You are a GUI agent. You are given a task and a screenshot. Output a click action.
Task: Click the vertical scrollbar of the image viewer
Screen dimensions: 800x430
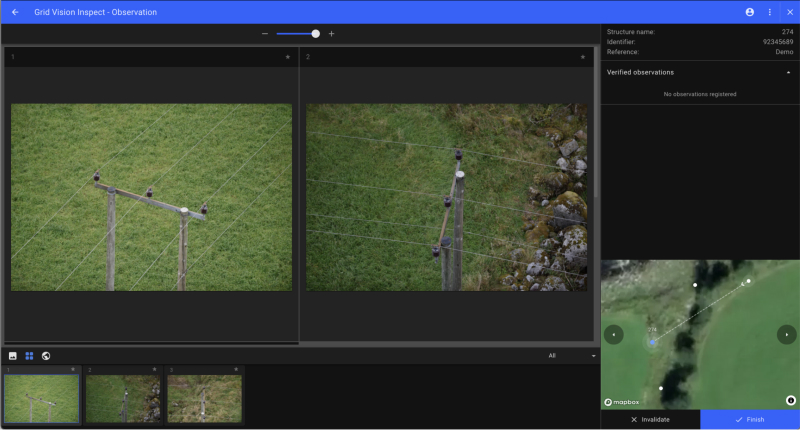tap(595, 122)
